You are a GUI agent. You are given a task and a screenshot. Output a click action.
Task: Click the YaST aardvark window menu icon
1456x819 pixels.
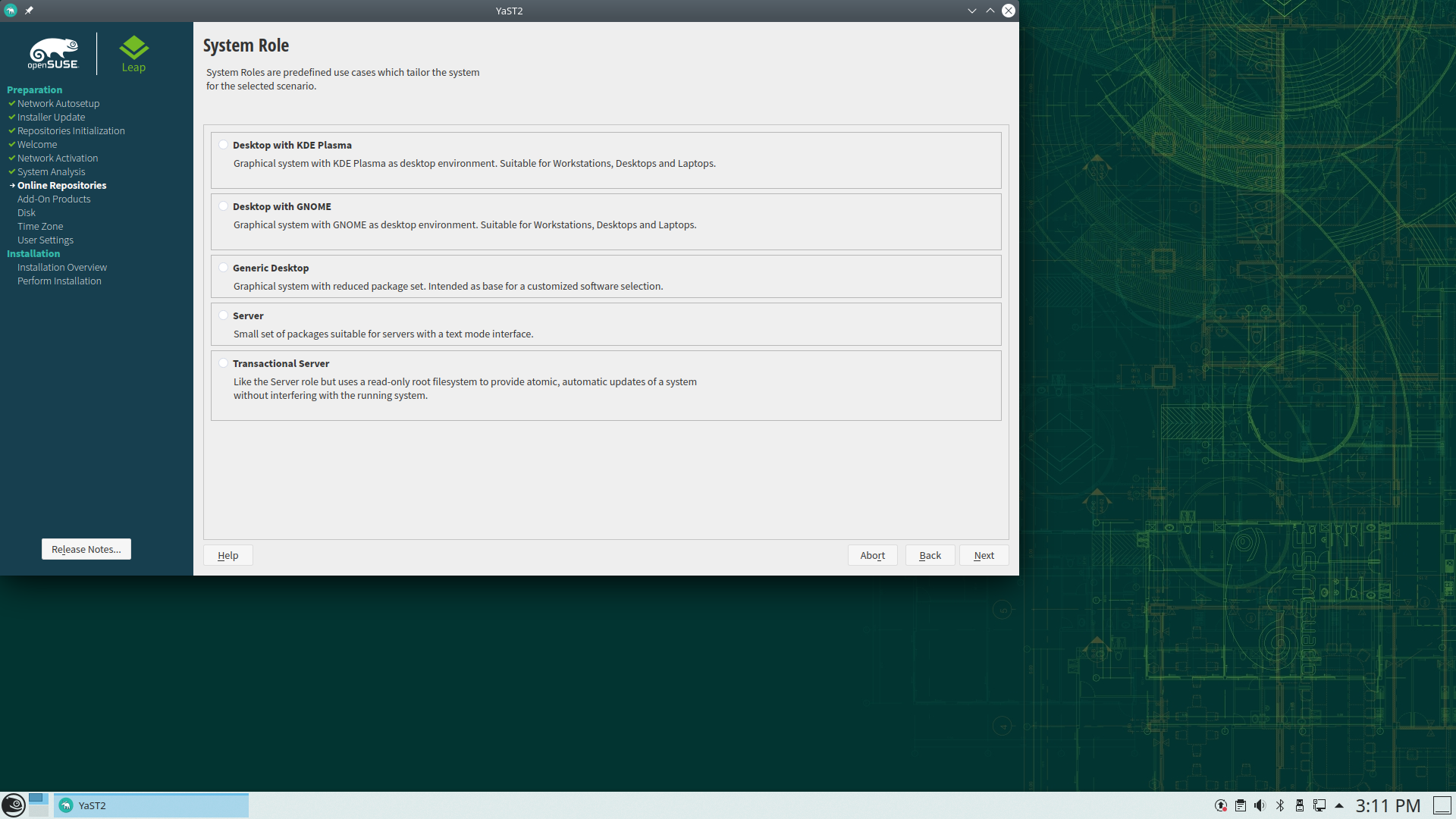point(11,11)
